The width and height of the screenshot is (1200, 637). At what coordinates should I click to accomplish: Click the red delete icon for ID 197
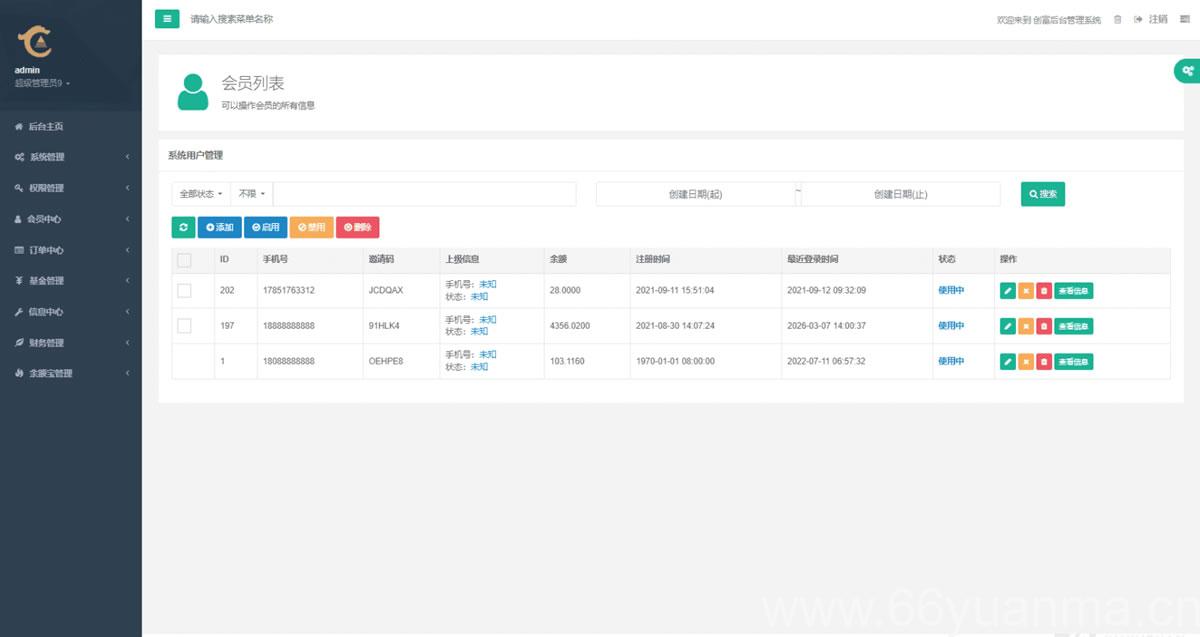click(1043, 326)
